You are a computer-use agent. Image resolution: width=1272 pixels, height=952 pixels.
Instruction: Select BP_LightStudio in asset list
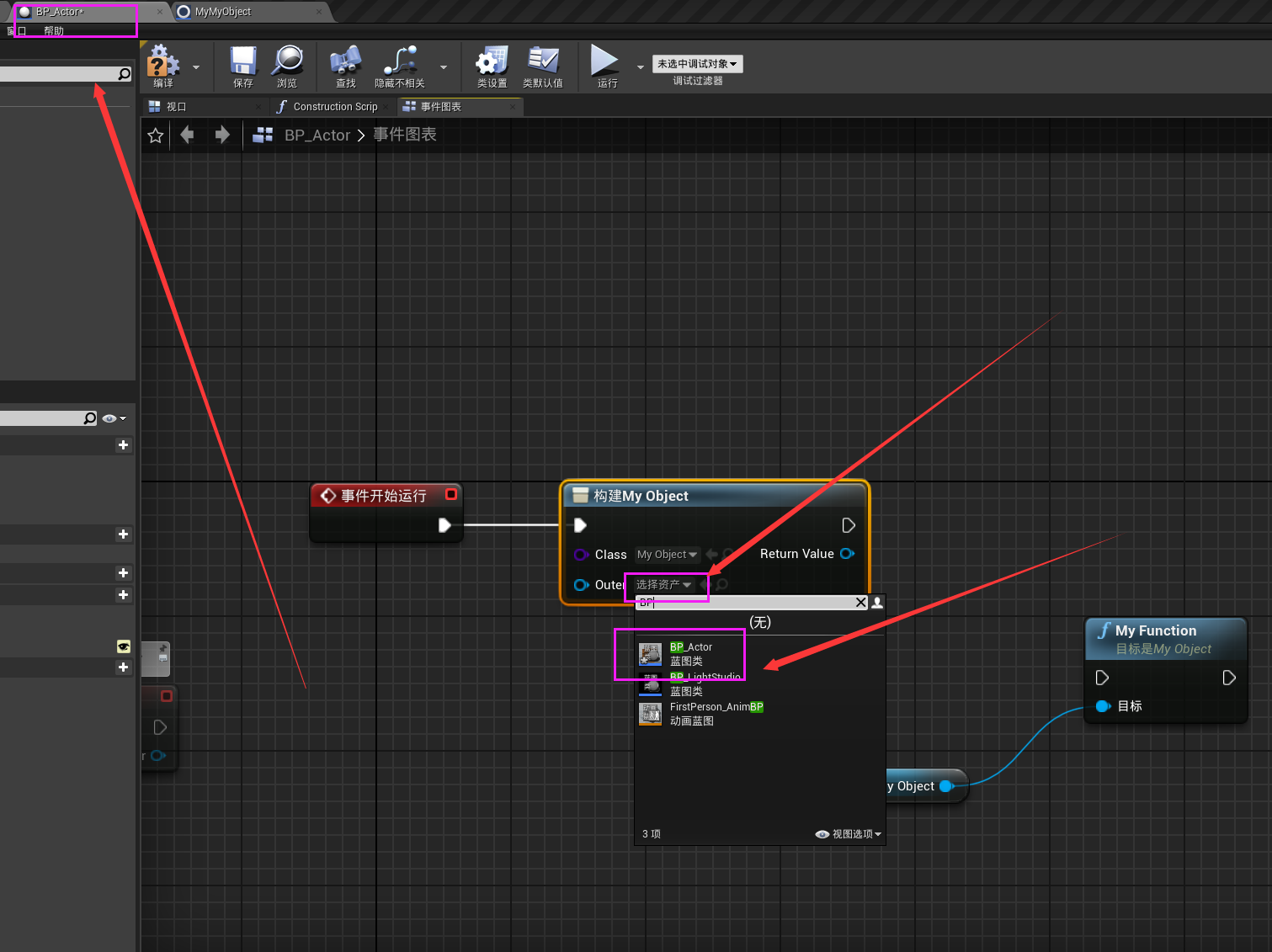tap(760, 684)
